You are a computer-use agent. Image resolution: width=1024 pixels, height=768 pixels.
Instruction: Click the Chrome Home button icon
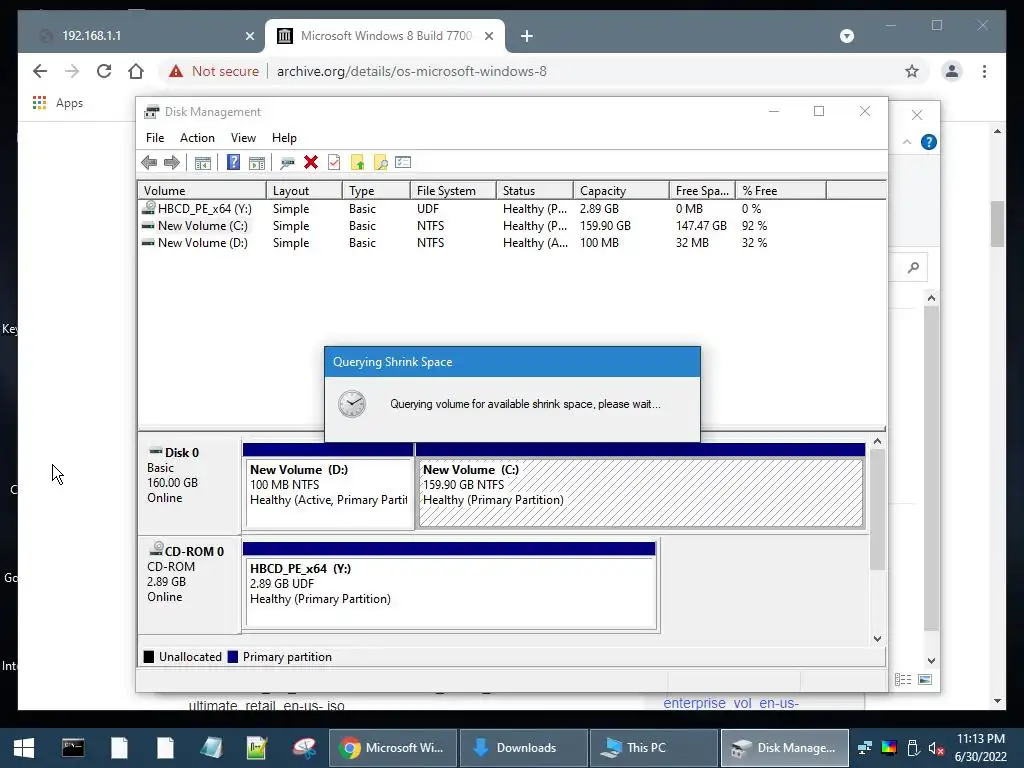point(136,71)
